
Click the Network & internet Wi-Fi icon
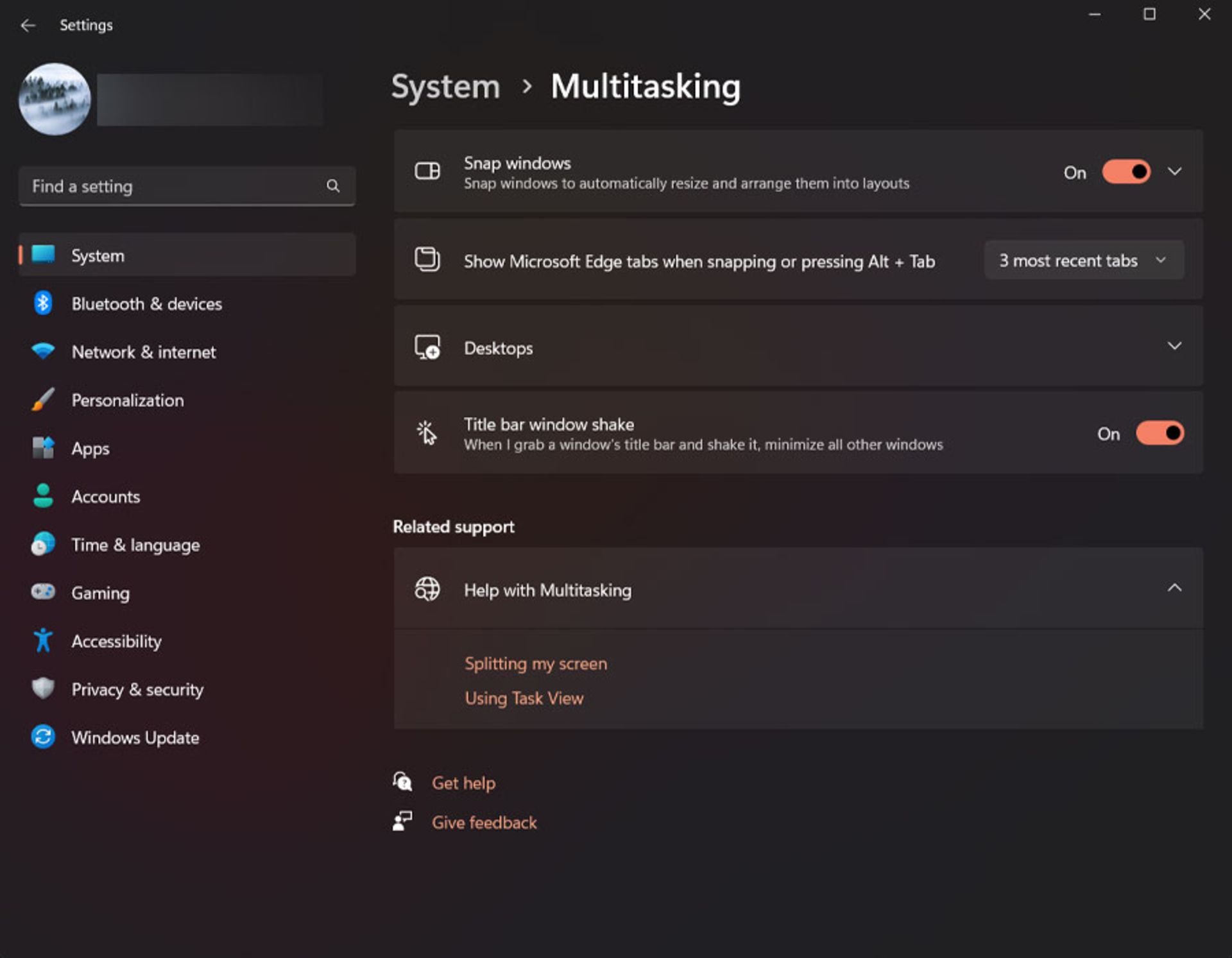[43, 352]
